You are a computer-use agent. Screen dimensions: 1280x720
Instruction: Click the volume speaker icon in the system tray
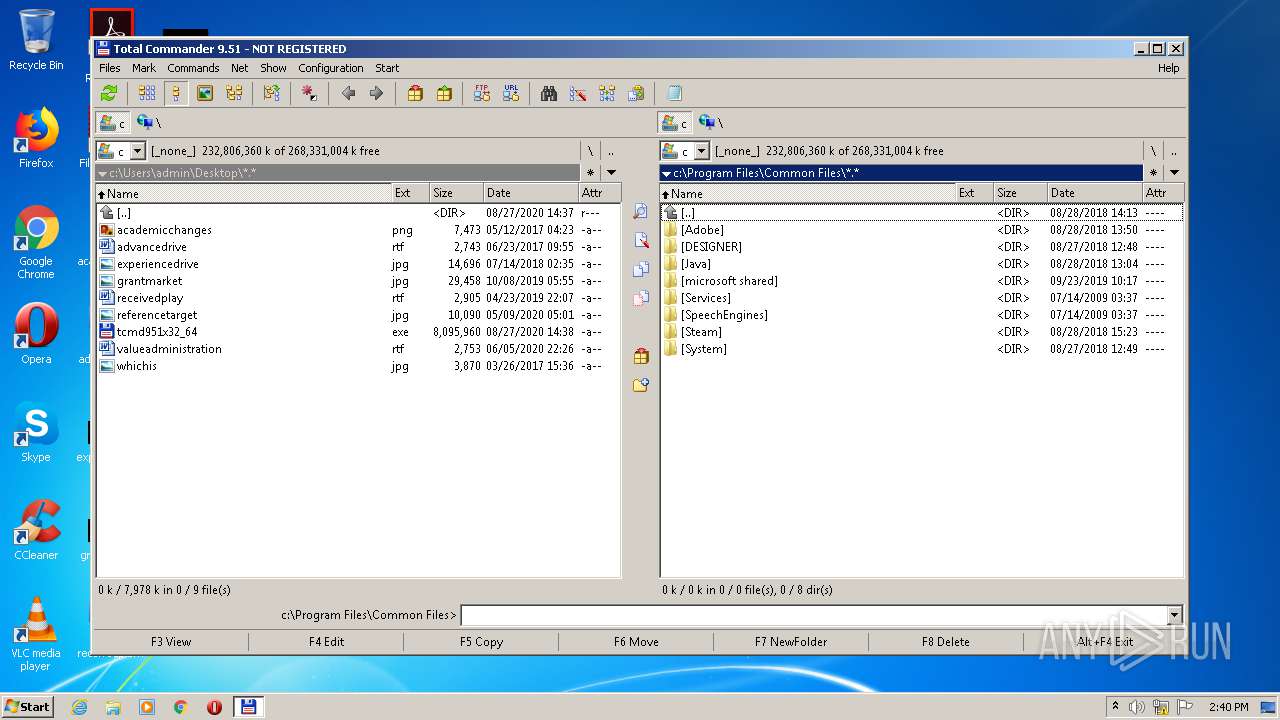click(x=1137, y=707)
